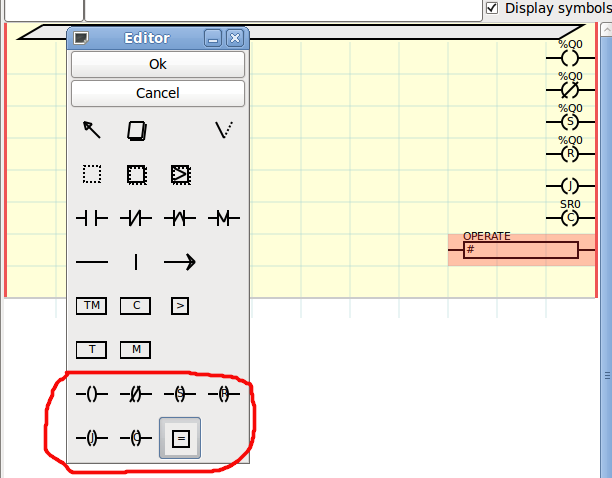The height and width of the screenshot is (478, 612).
Task: Click the OPERATE block on the rung
Action: [x=520, y=249]
